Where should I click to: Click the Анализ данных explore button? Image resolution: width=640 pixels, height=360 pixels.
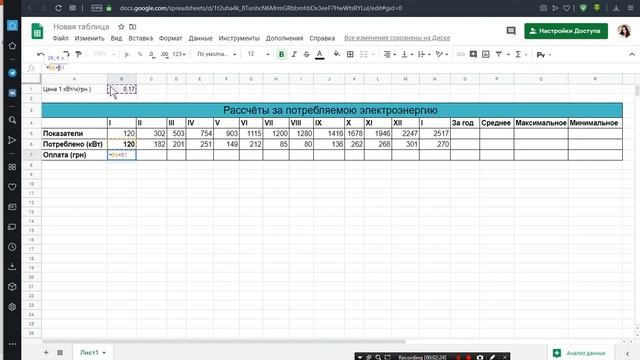pos(580,353)
